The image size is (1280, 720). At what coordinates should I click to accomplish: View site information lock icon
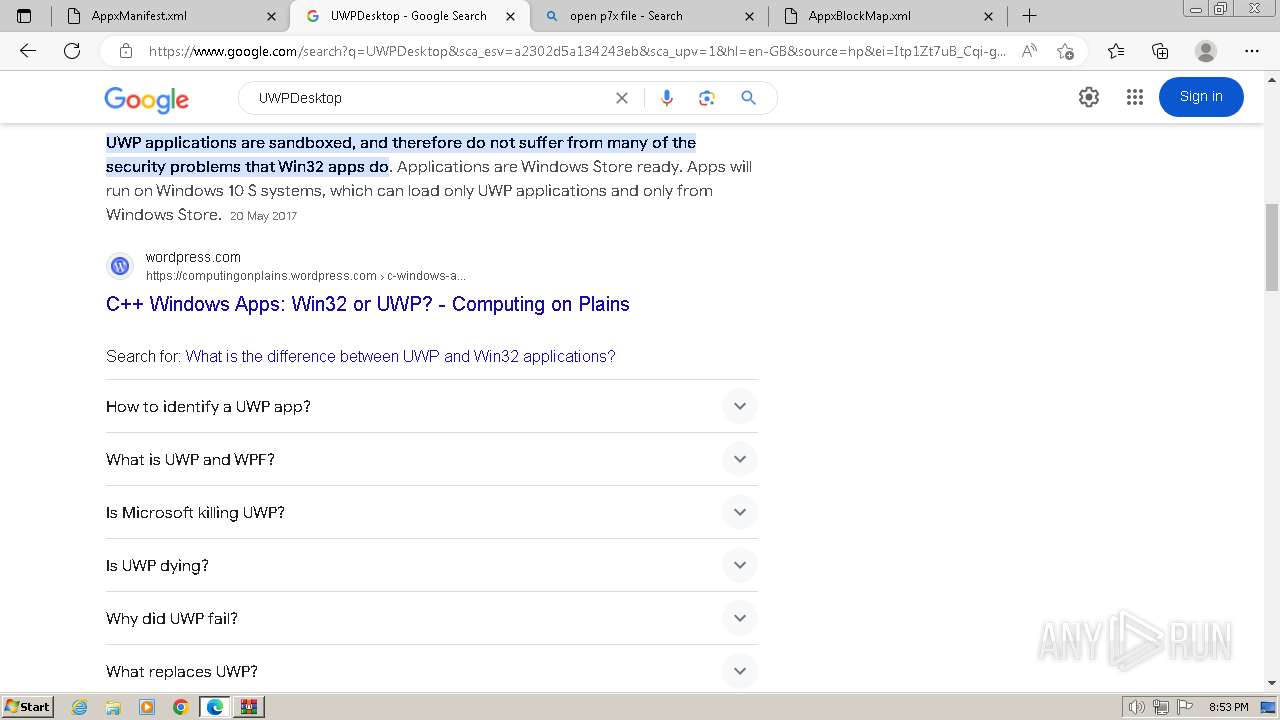(125, 51)
